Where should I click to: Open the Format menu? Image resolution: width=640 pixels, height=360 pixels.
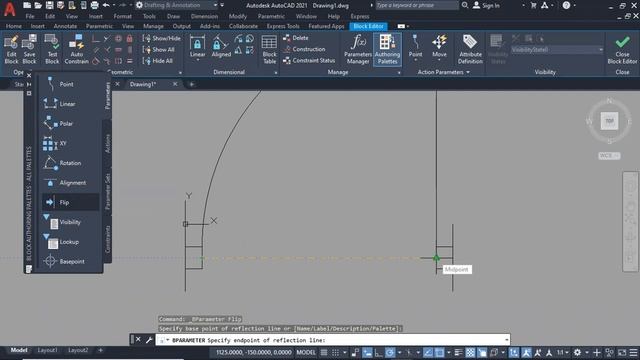point(122,16)
